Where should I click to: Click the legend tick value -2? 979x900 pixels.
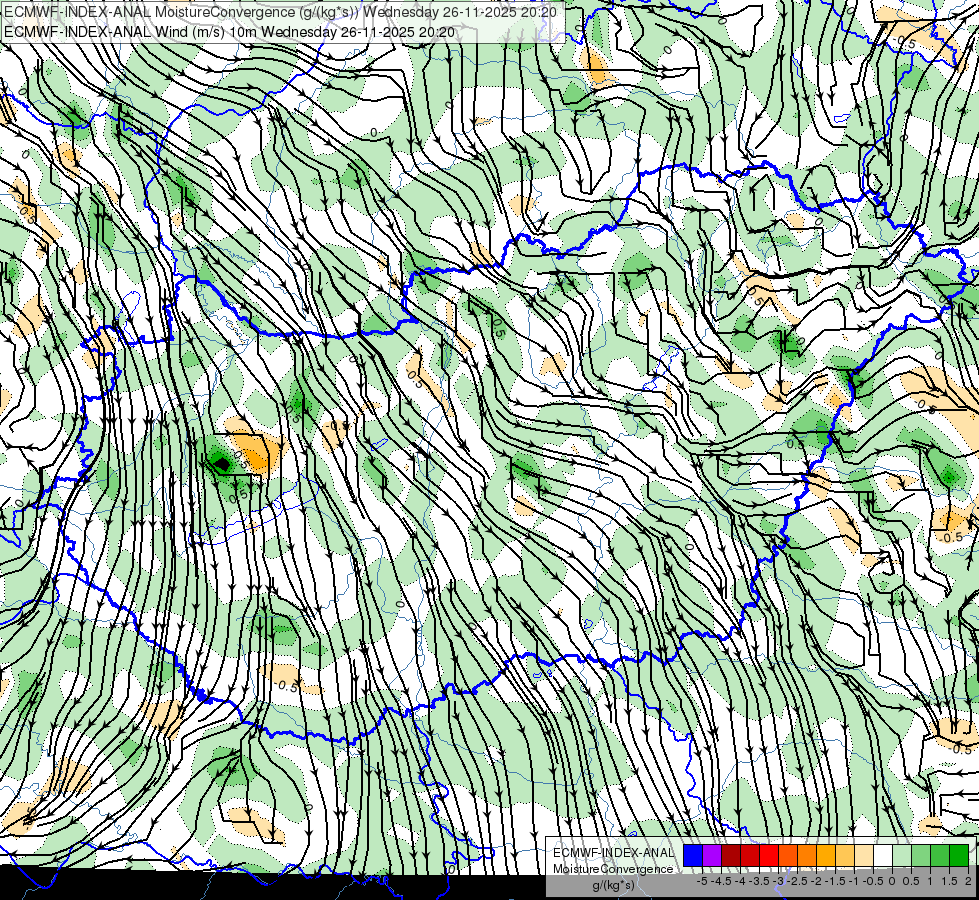click(816, 881)
